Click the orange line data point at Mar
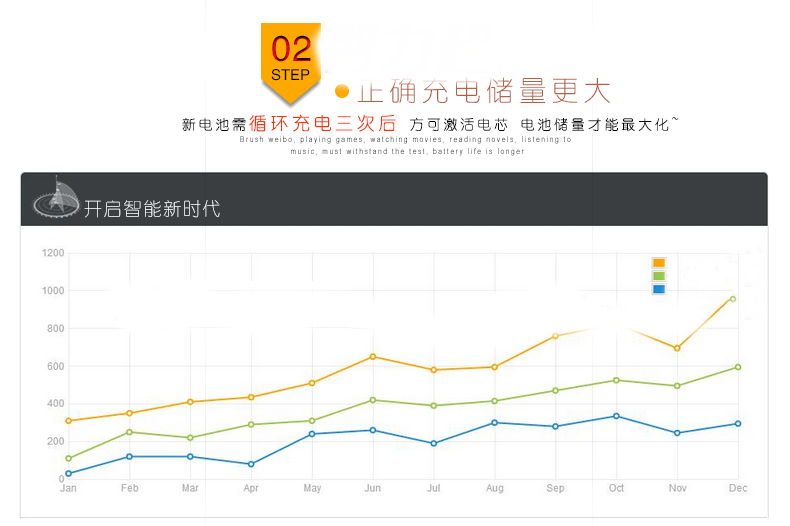 tap(190, 402)
